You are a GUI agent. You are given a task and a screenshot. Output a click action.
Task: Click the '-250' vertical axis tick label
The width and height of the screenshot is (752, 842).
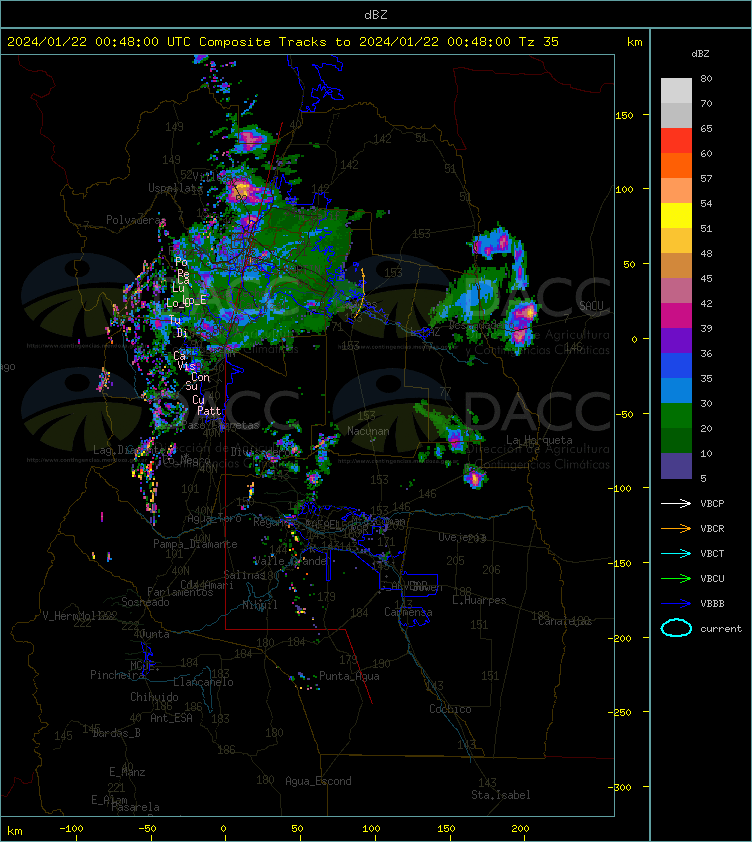[620, 712]
